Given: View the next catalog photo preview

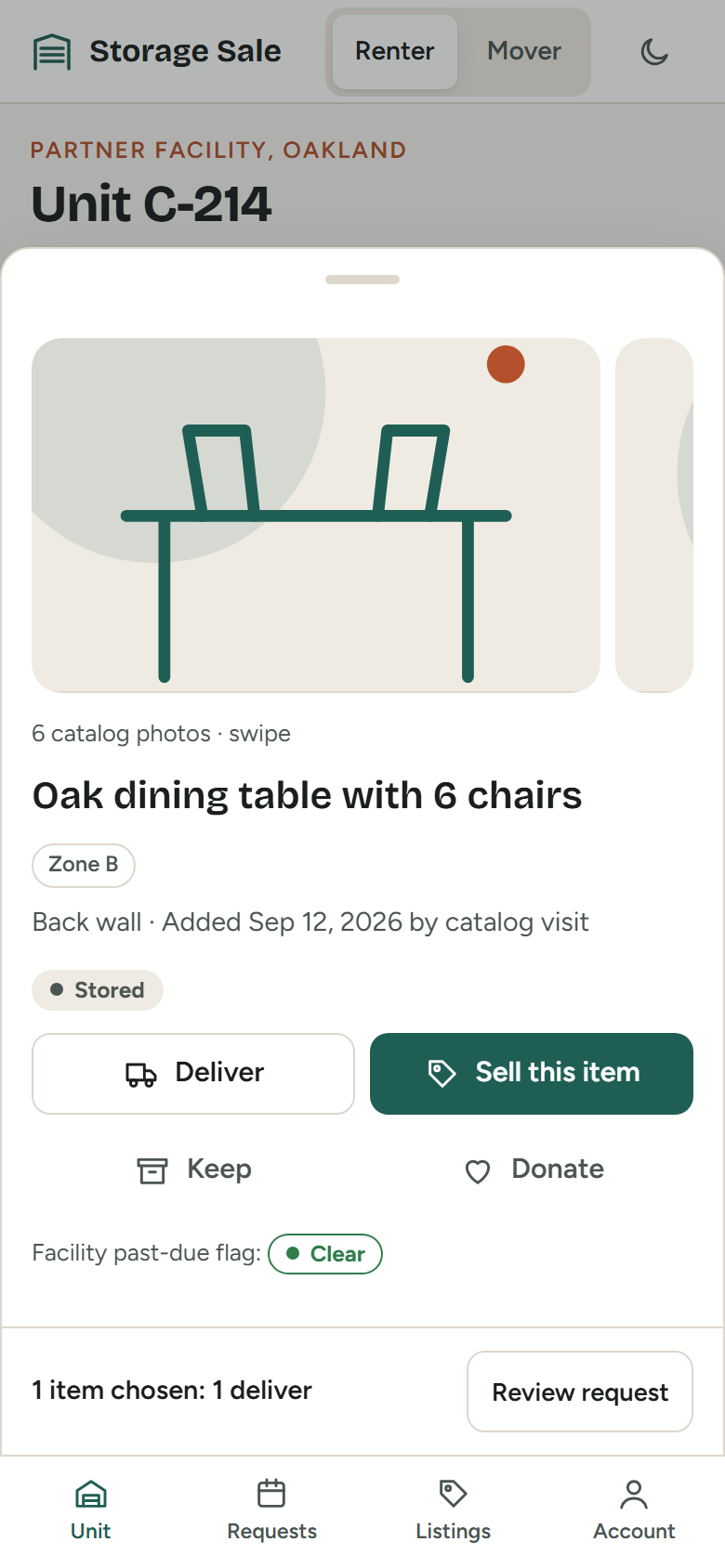Looking at the screenshot, I should (x=654, y=516).
